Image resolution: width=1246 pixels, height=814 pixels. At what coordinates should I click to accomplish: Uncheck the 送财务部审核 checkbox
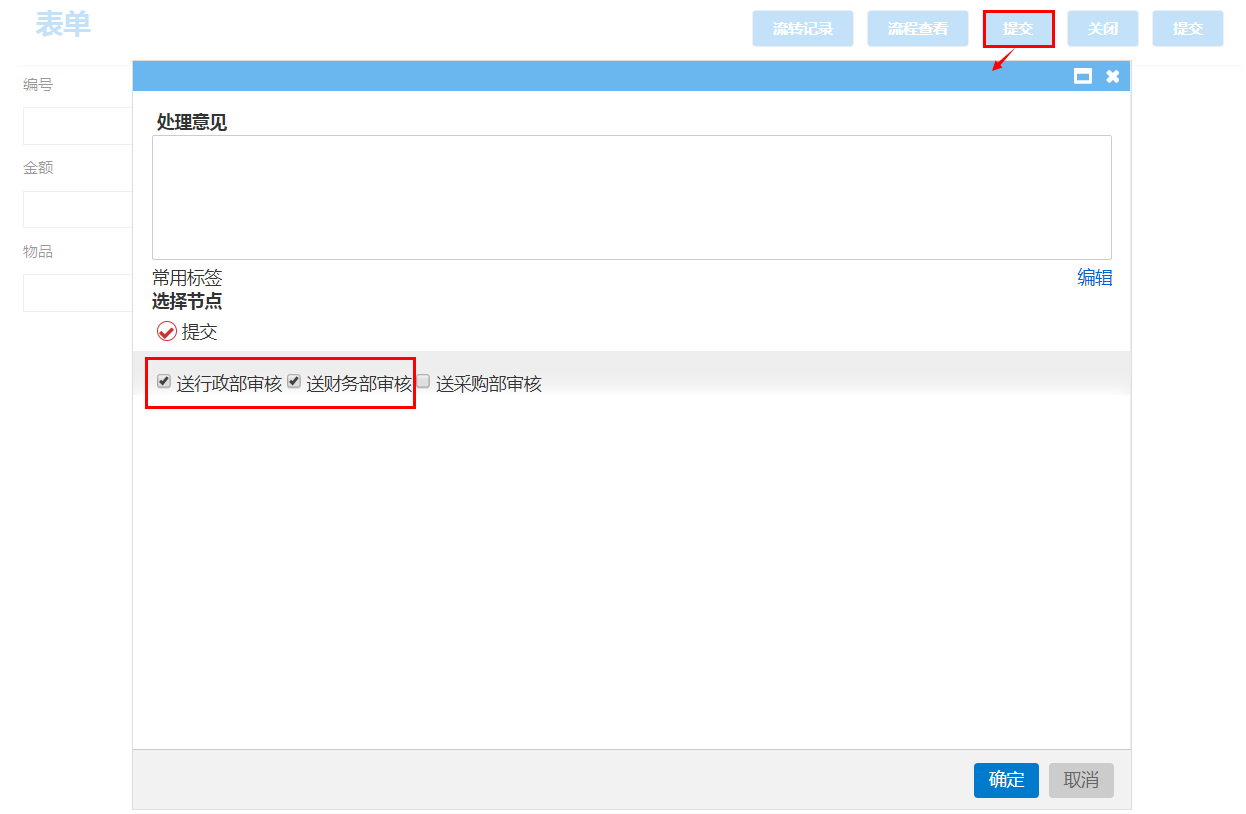click(294, 381)
